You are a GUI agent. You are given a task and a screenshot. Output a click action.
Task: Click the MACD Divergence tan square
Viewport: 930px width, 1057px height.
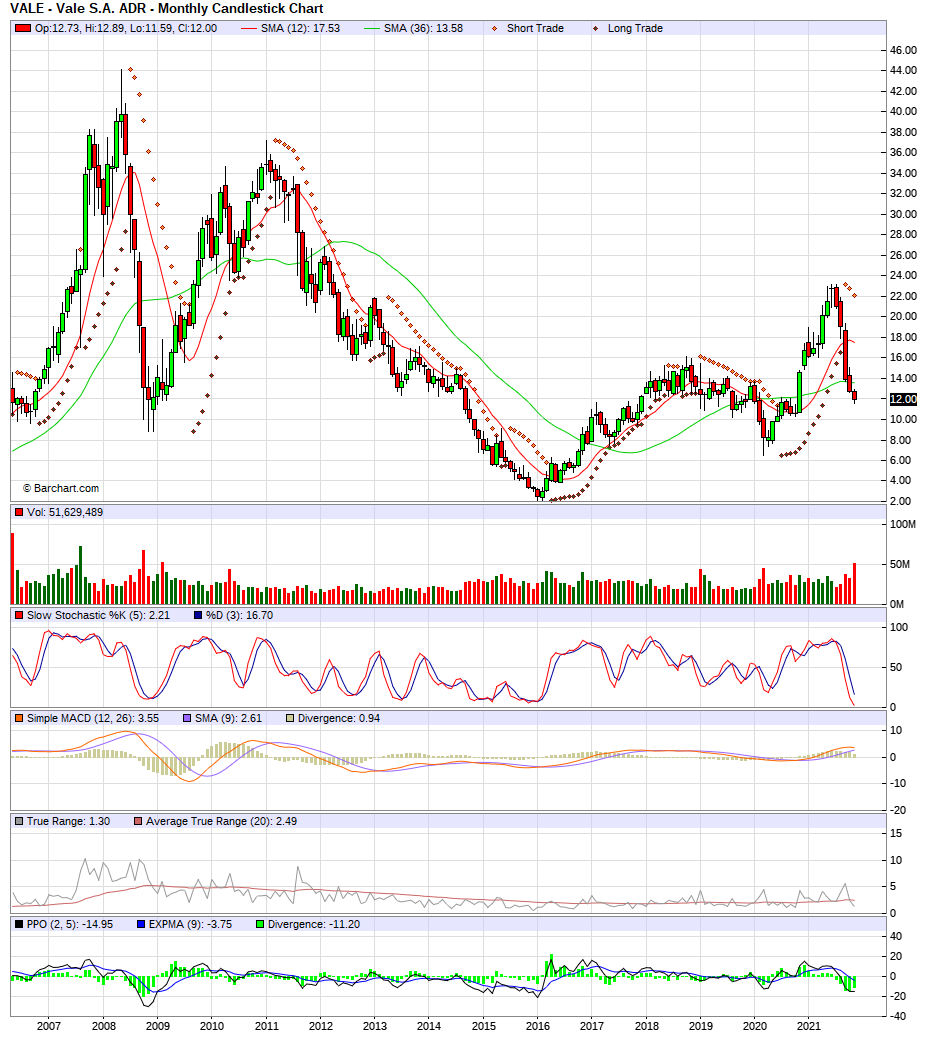pyautogui.click(x=290, y=719)
